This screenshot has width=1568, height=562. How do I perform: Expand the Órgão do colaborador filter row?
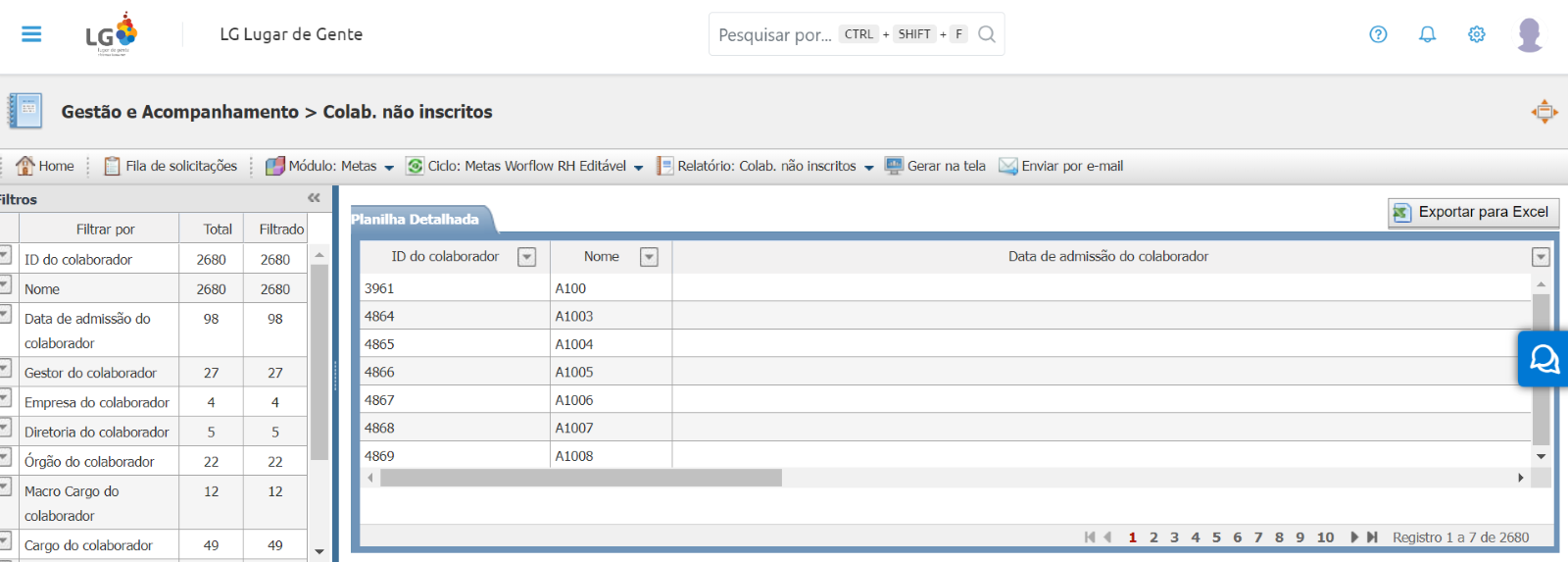[x=5, y=457]
